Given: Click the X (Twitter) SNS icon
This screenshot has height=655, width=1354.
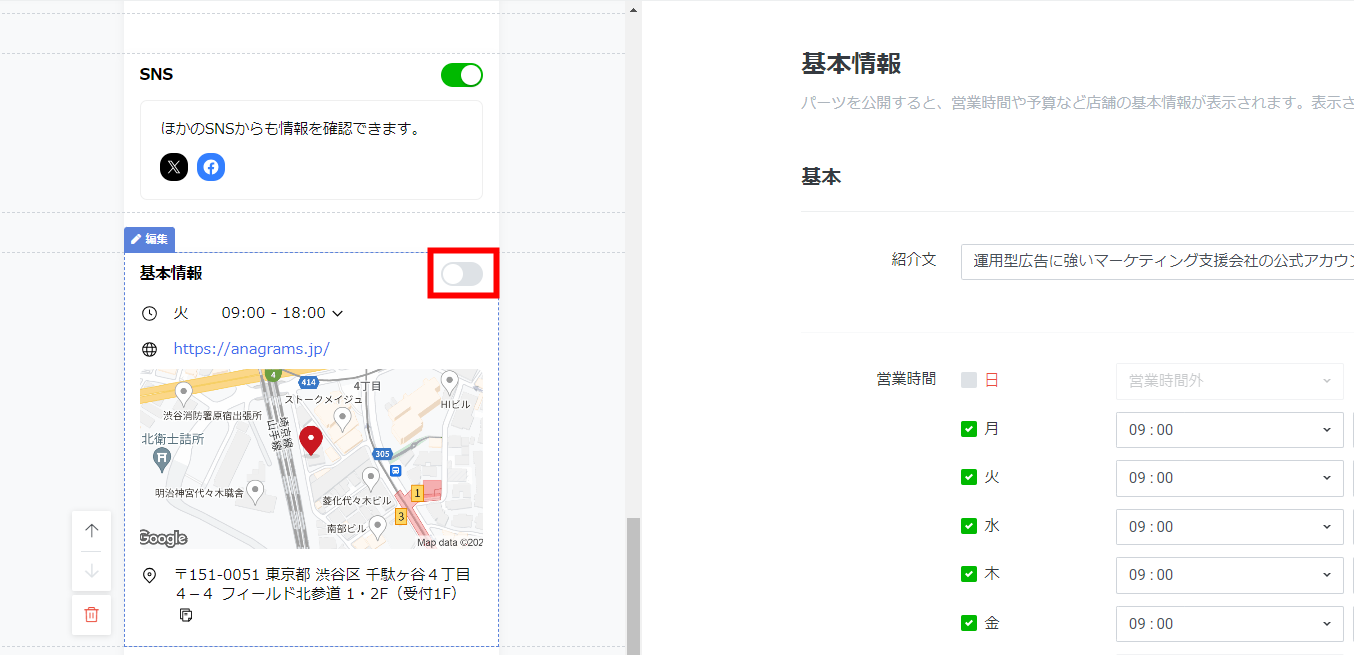Looking at the screenshot, I should (174, 167).
